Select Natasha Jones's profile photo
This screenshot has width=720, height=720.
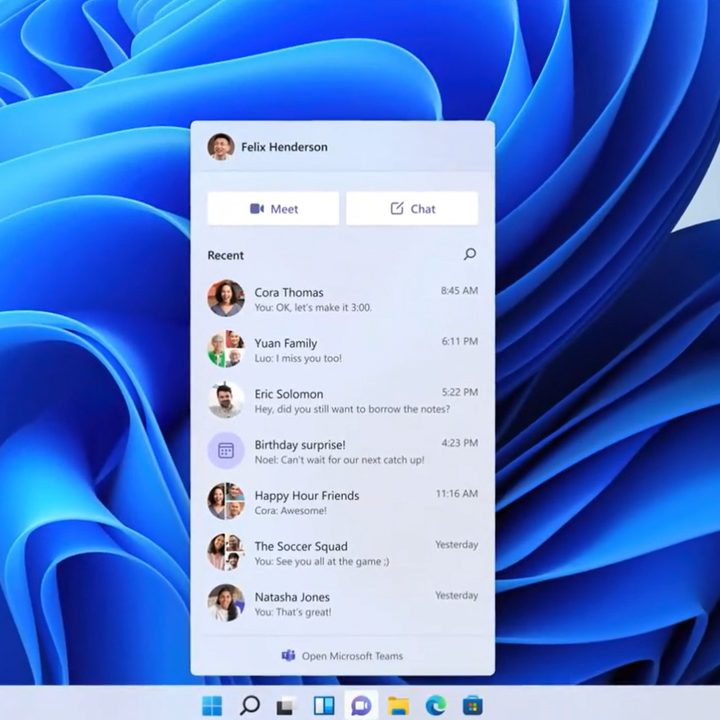tap(225, 602)
